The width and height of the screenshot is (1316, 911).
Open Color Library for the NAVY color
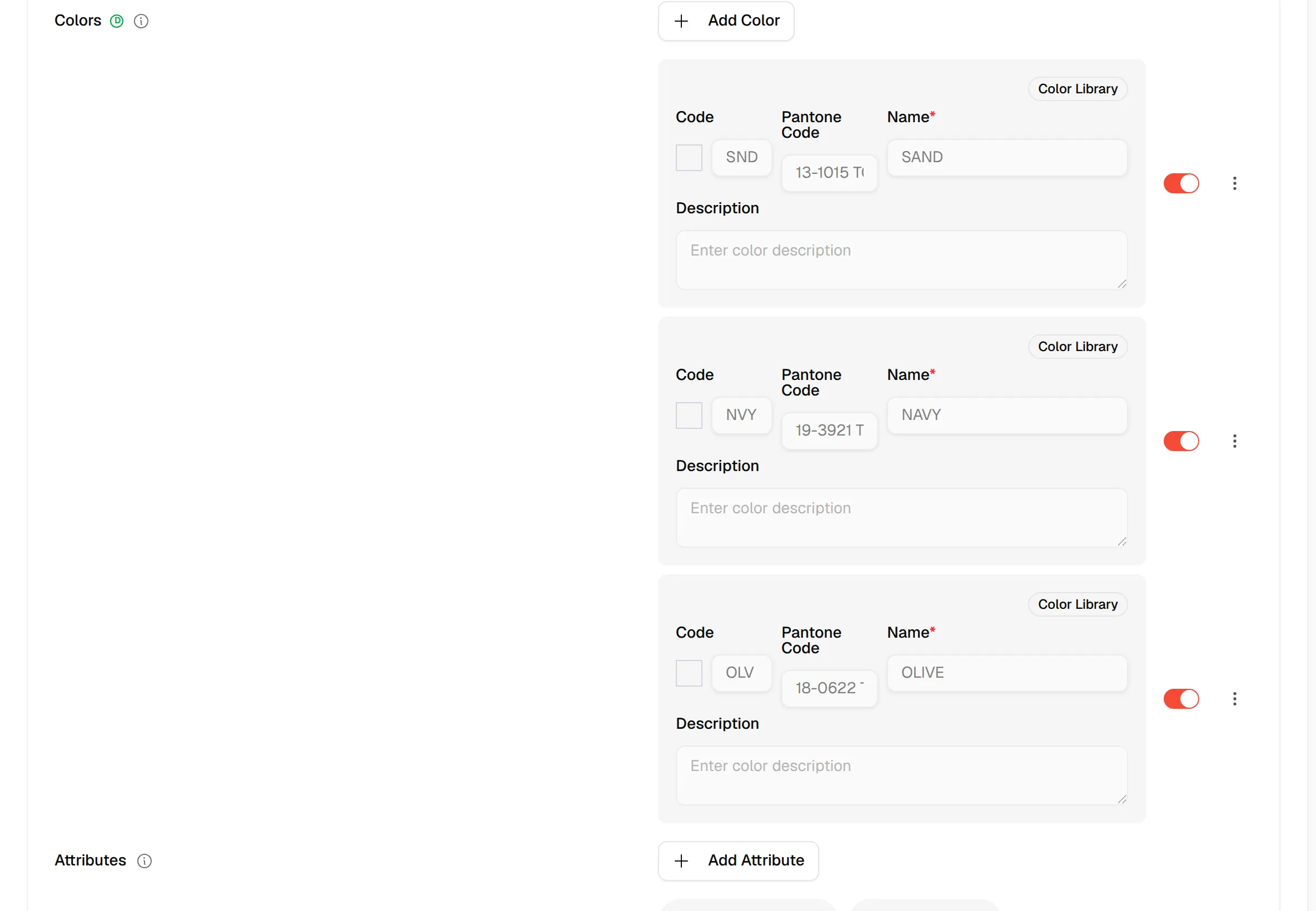coord(1078,347)
